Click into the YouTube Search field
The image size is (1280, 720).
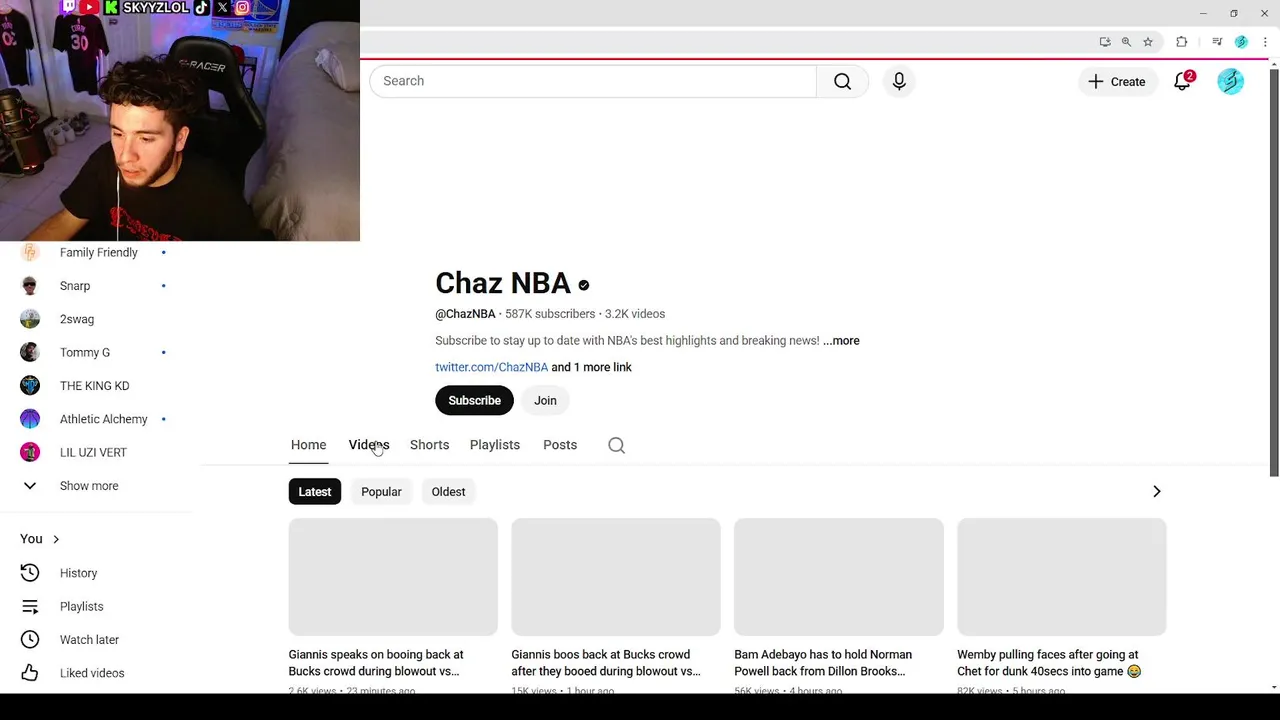pos(593,81)
